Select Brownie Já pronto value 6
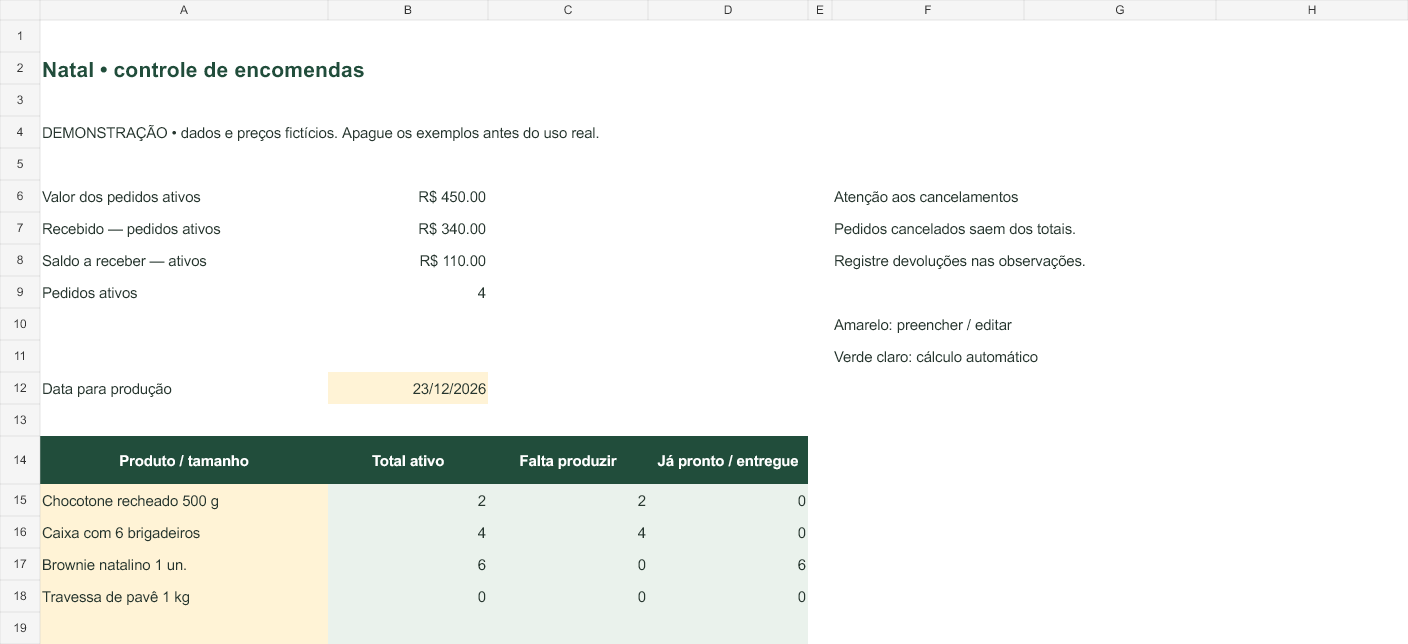Screen dimensions: 1408x644 [728, 564]
